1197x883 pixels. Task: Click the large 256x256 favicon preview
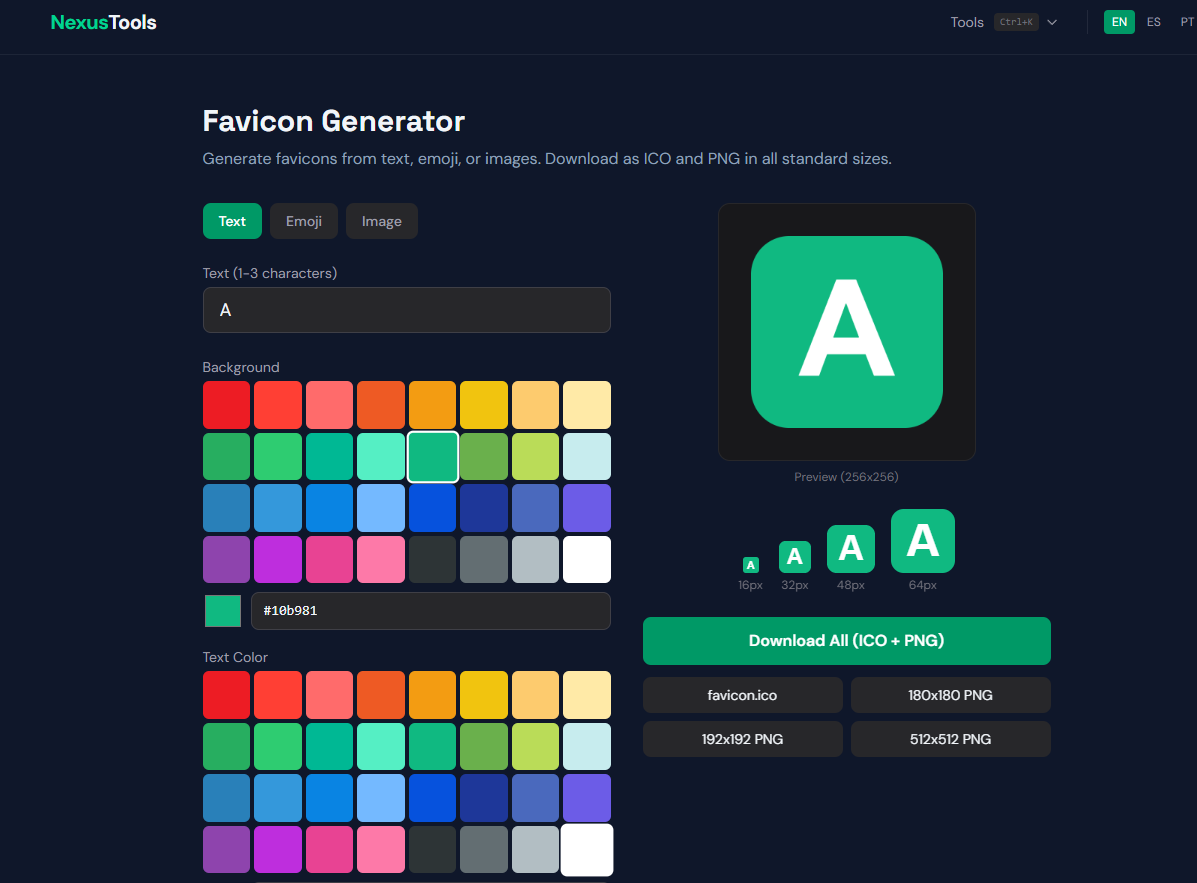pos(847,332)
